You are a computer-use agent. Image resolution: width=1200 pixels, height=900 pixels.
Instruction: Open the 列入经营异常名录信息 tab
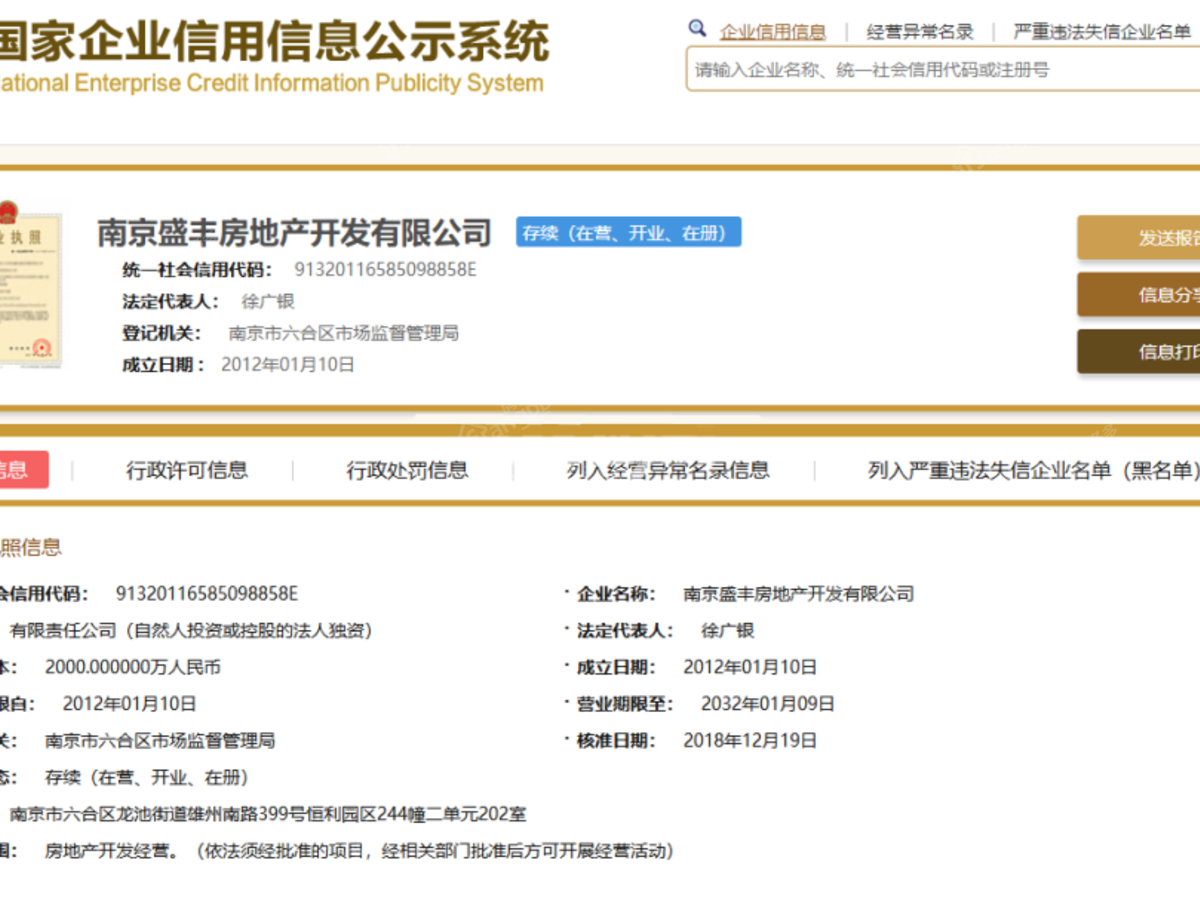pyautogui.click(x=668, y=470)
